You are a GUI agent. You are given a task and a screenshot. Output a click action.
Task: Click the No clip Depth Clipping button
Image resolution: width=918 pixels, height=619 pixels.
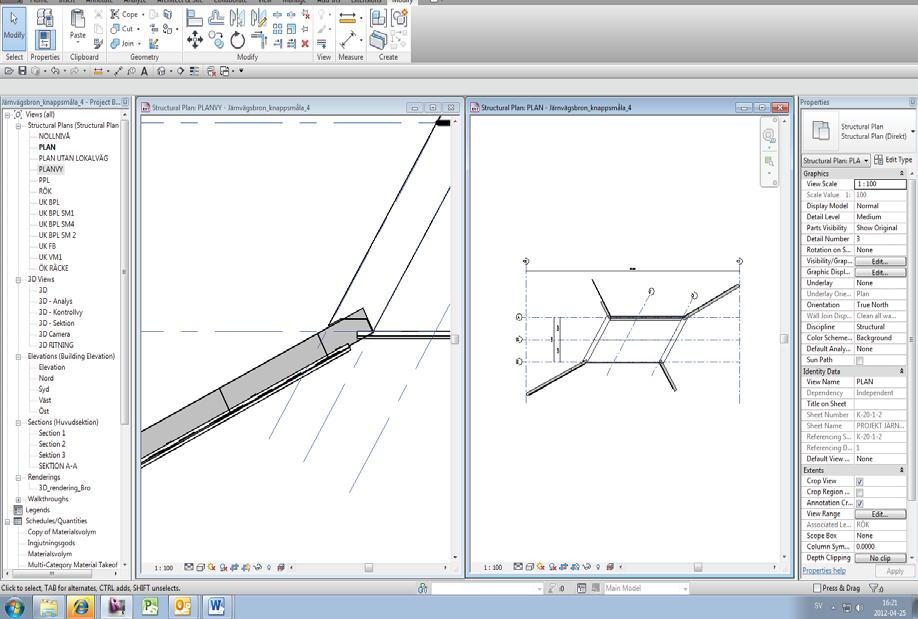880,558
